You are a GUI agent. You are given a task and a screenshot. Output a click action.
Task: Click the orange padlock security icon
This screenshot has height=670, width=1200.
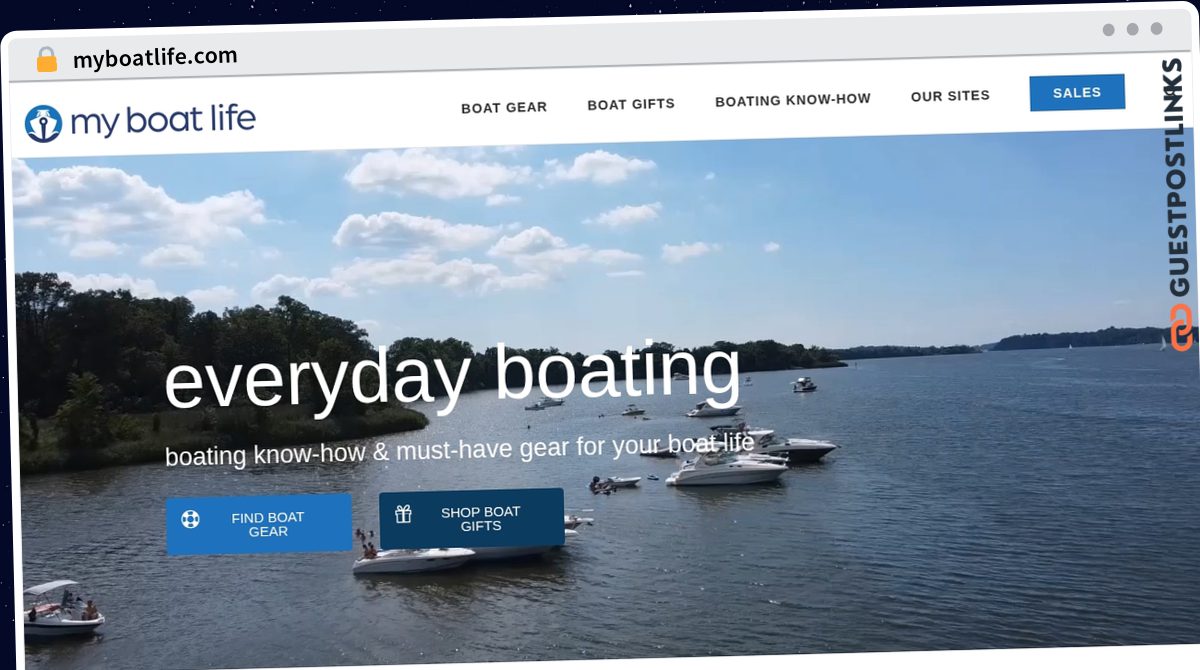[x=47, y=60]
